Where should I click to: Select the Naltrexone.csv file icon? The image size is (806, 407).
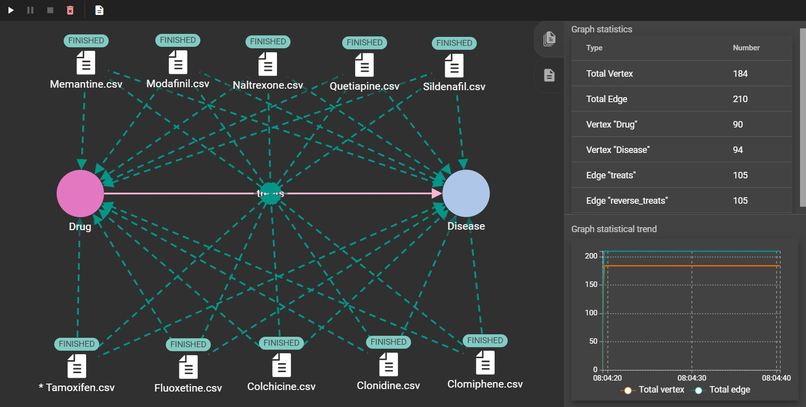click(x=268, y=65)
